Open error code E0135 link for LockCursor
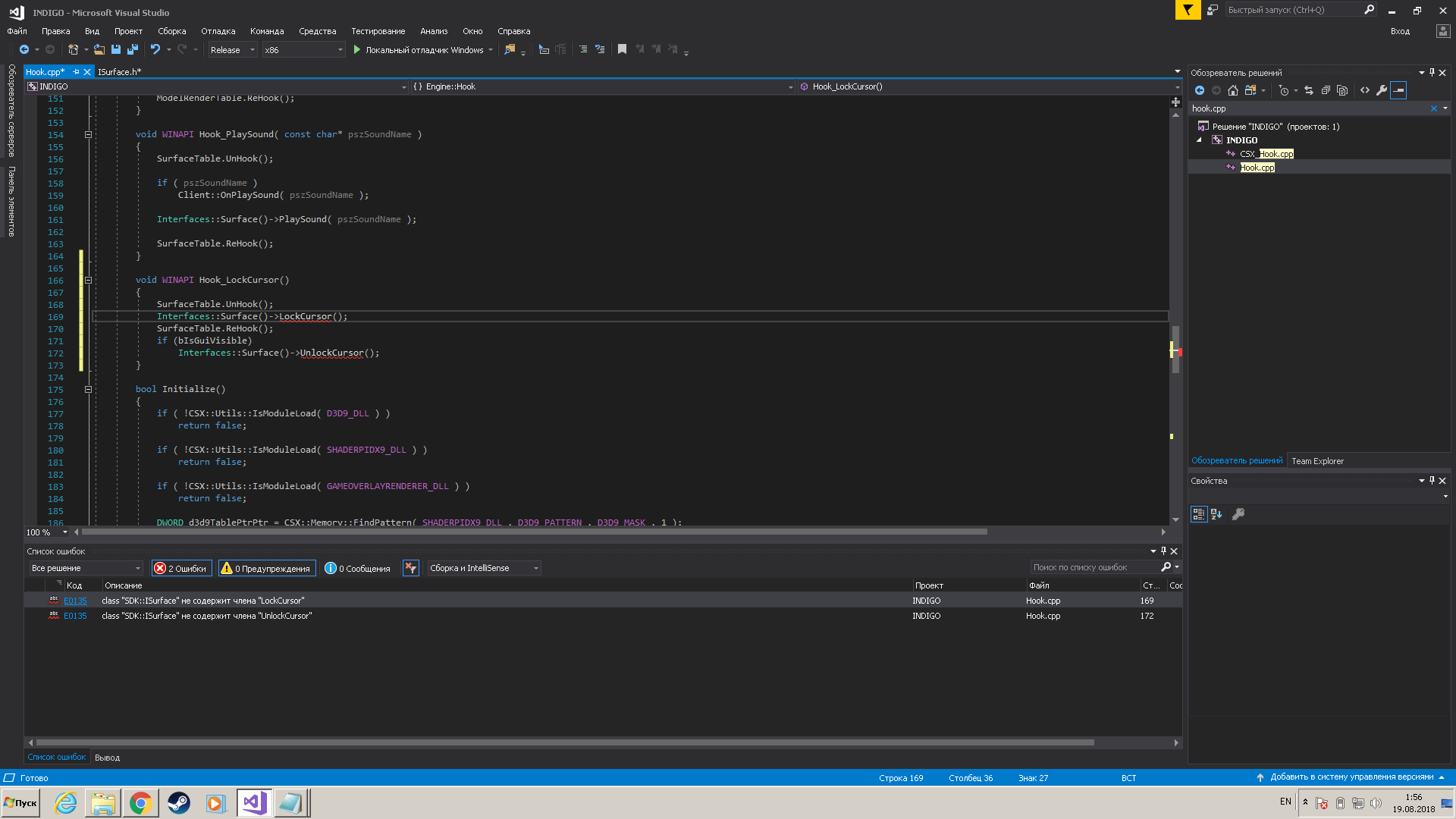This screenshot has height=819, width=1456. (x=75, y=601)
